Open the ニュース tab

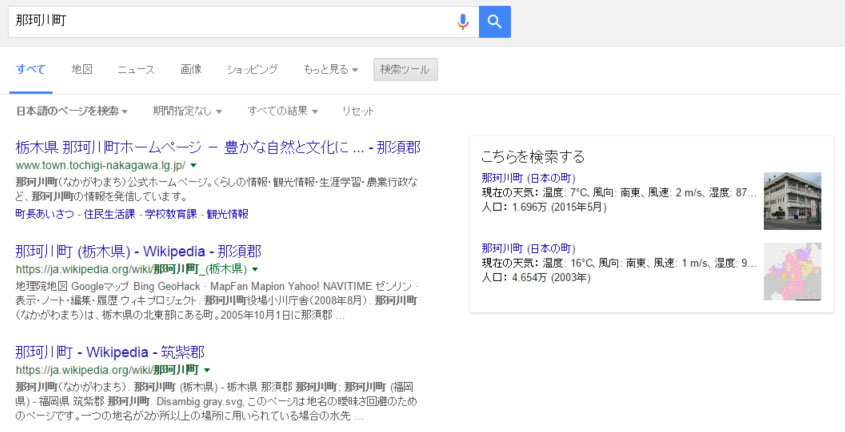coord(136,69)
